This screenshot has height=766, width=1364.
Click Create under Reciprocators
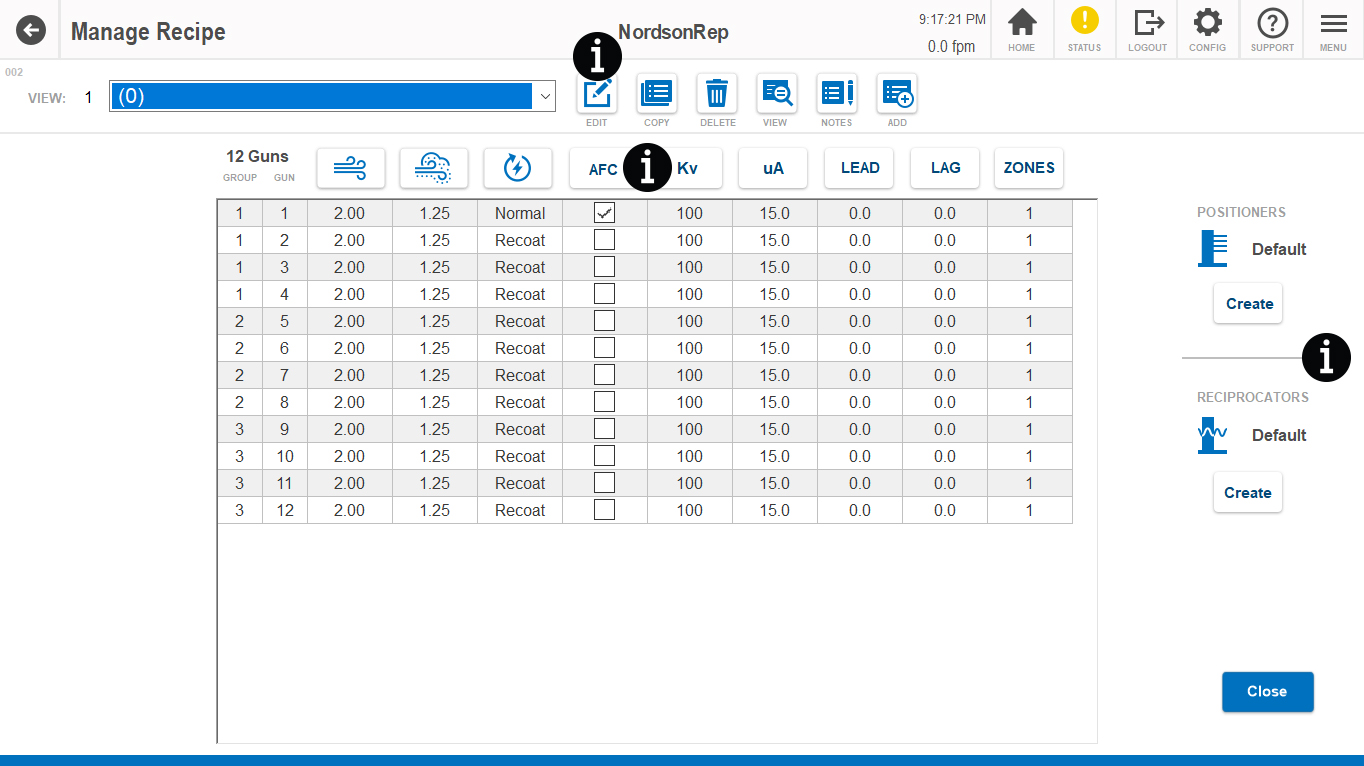(x=1247, y=493)
